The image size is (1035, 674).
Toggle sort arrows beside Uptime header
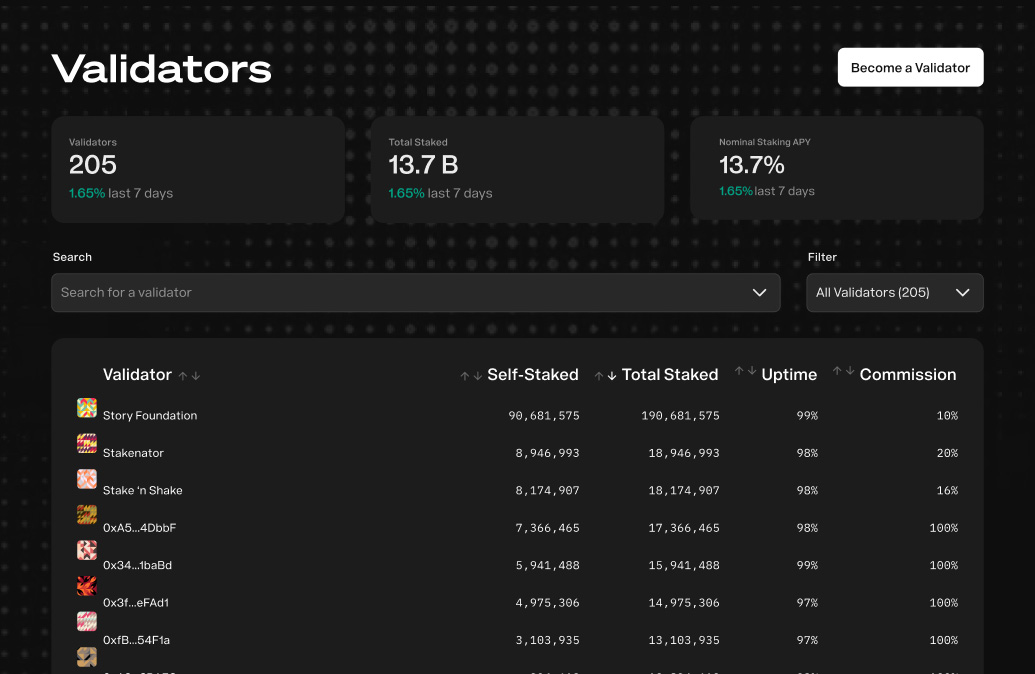(745, 371)
